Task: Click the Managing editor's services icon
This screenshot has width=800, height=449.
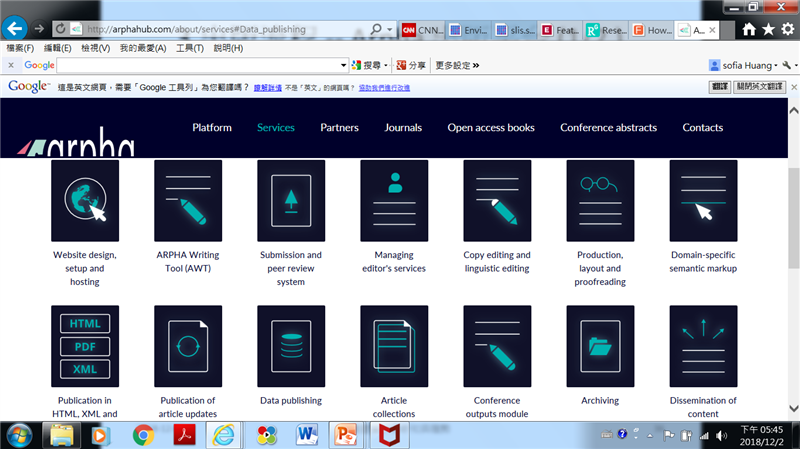Action: pyautogui.click(x=394, y=201)
